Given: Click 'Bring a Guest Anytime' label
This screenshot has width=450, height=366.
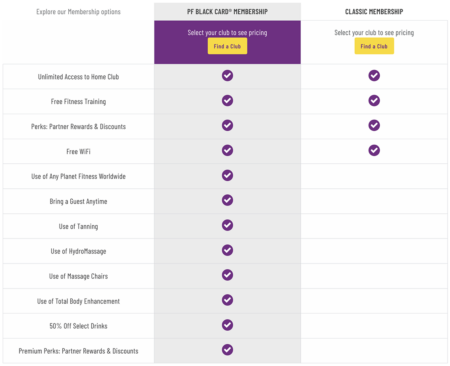Looking at the screenshot, I should coord(78,201).
